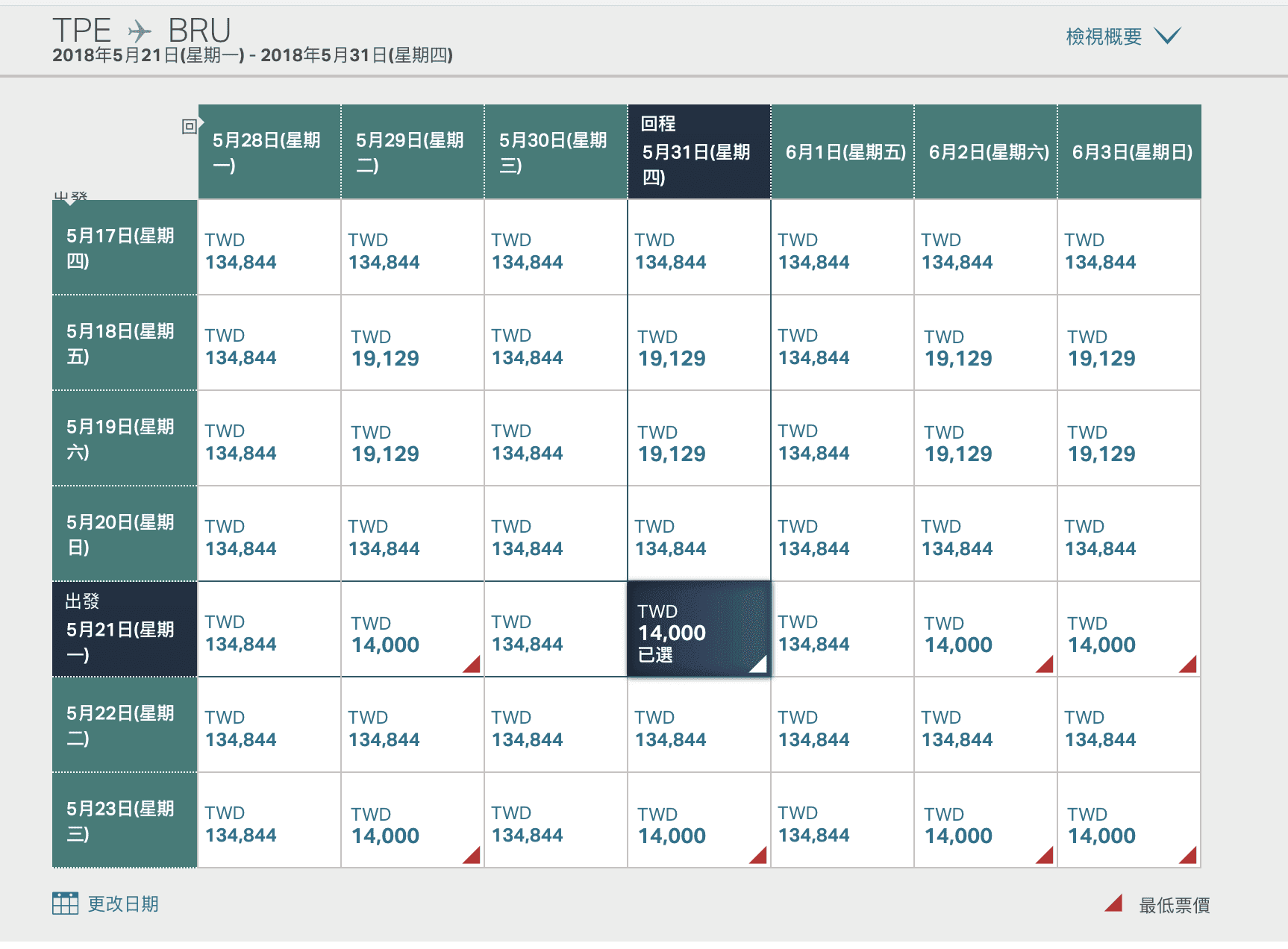Select departure row 5月18日(星期五)

click(x=125, y=343)
